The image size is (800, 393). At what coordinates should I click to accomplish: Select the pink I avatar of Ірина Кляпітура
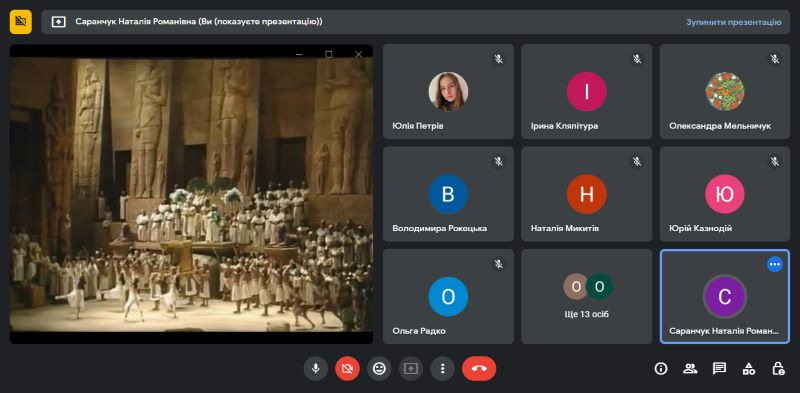coord(586,91)
